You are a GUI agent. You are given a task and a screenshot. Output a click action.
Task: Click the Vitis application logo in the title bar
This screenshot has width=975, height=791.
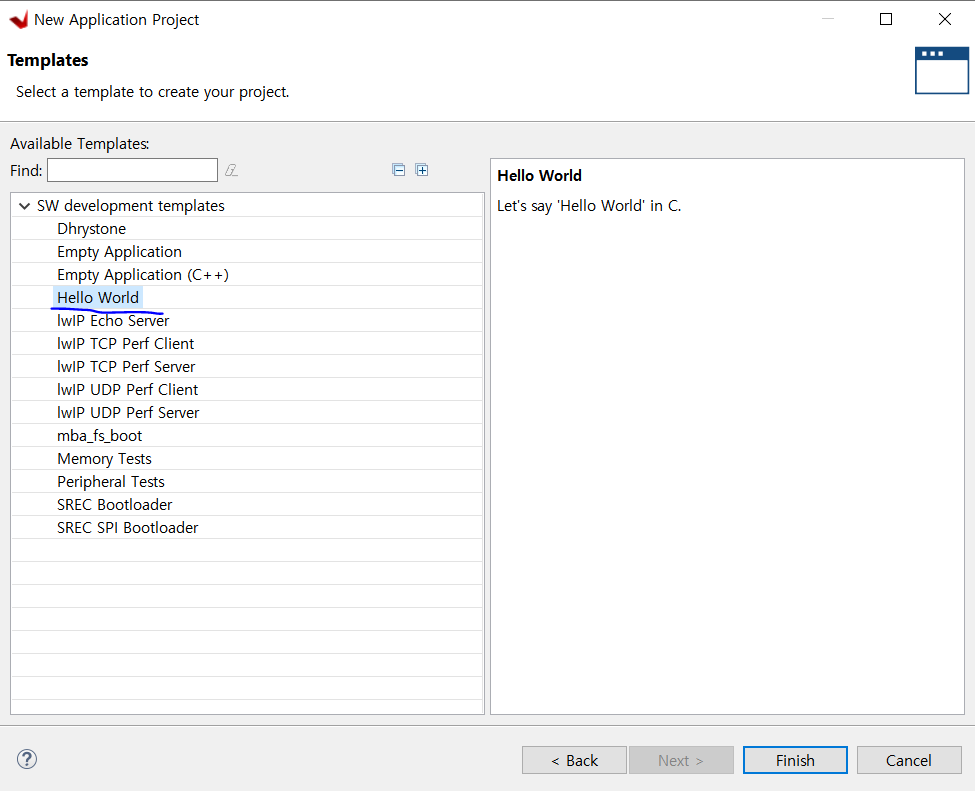pyautogui.click(x=19, y=20)
